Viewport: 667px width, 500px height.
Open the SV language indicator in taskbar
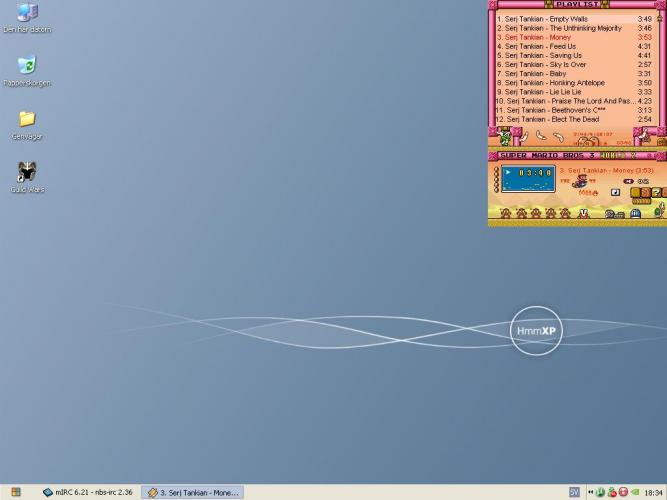[574, 492]
